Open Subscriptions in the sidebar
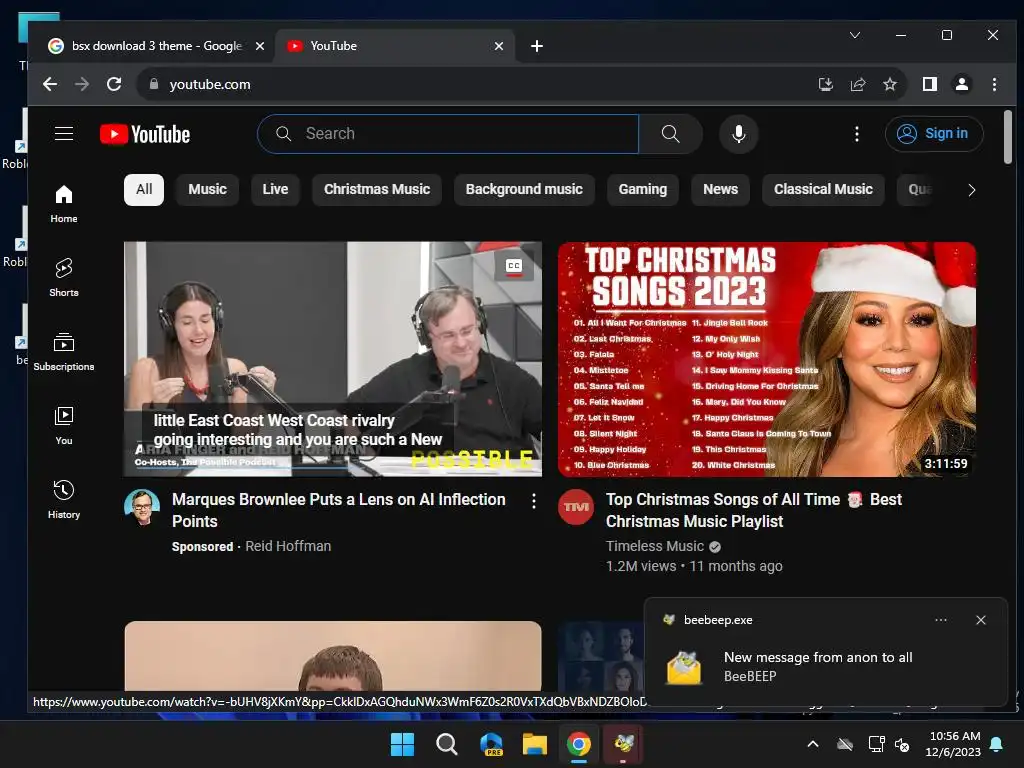 64,351
